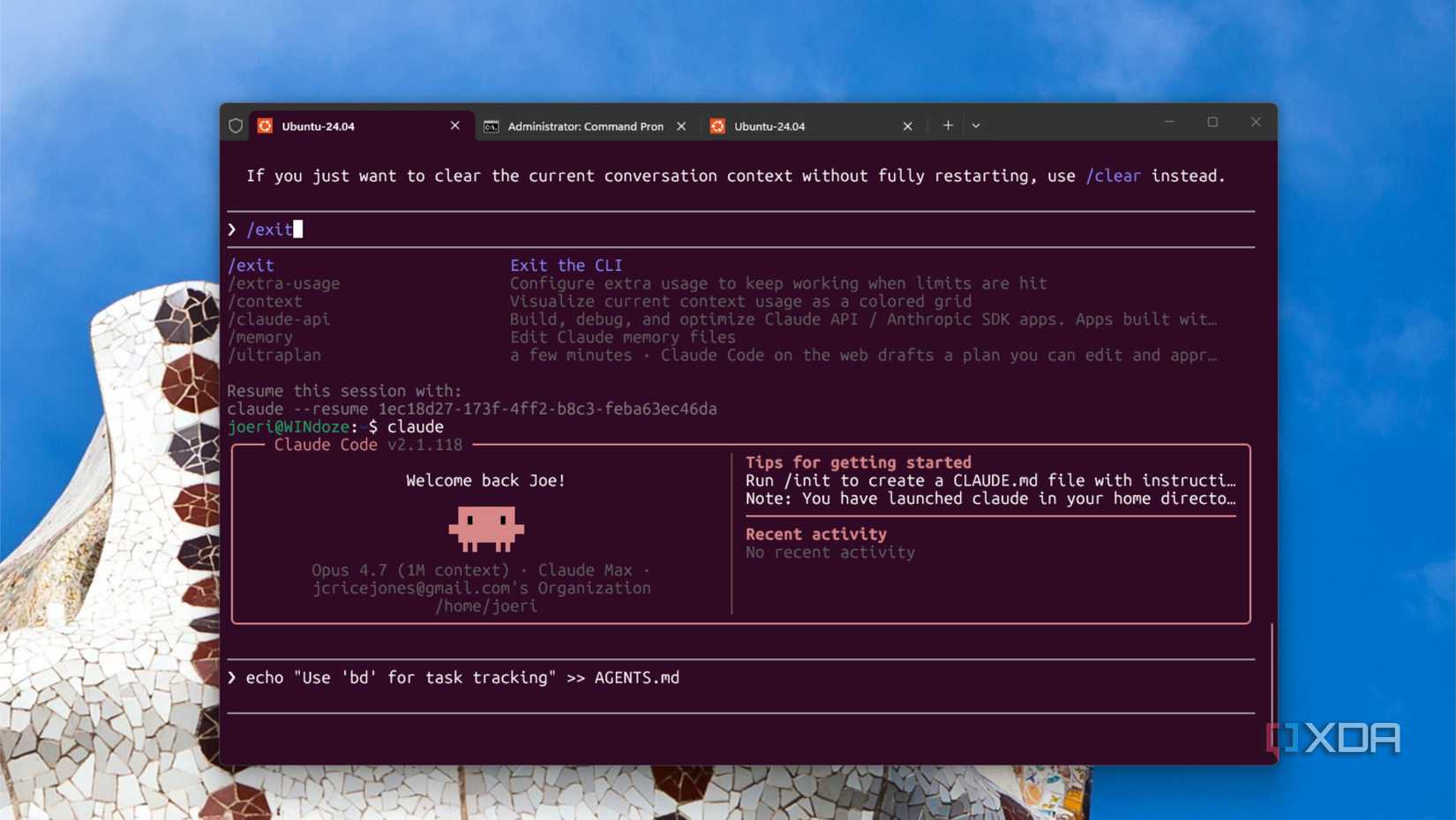
Task: Click the /home/joeri directory path
Action: click(485, 606)
